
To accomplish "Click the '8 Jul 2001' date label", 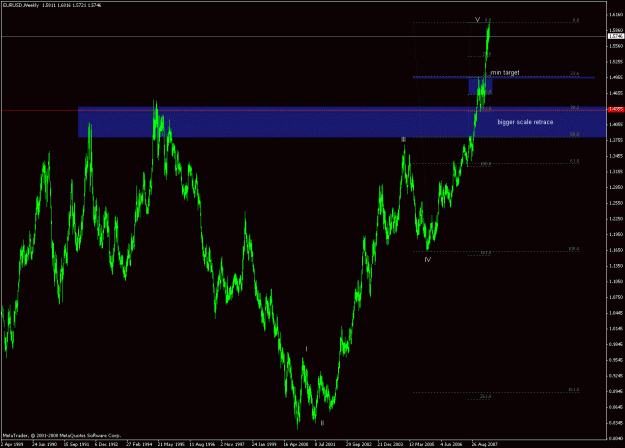I will [x=325, y=444].
